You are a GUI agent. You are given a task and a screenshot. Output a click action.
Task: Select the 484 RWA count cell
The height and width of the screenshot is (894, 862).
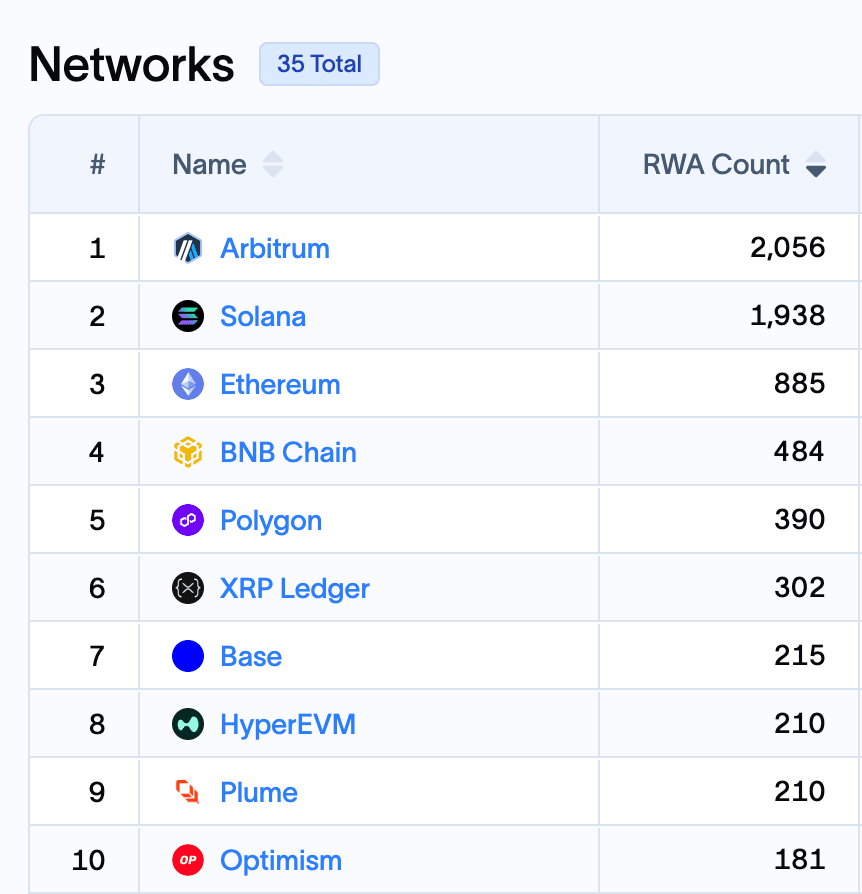coord(730,452)
